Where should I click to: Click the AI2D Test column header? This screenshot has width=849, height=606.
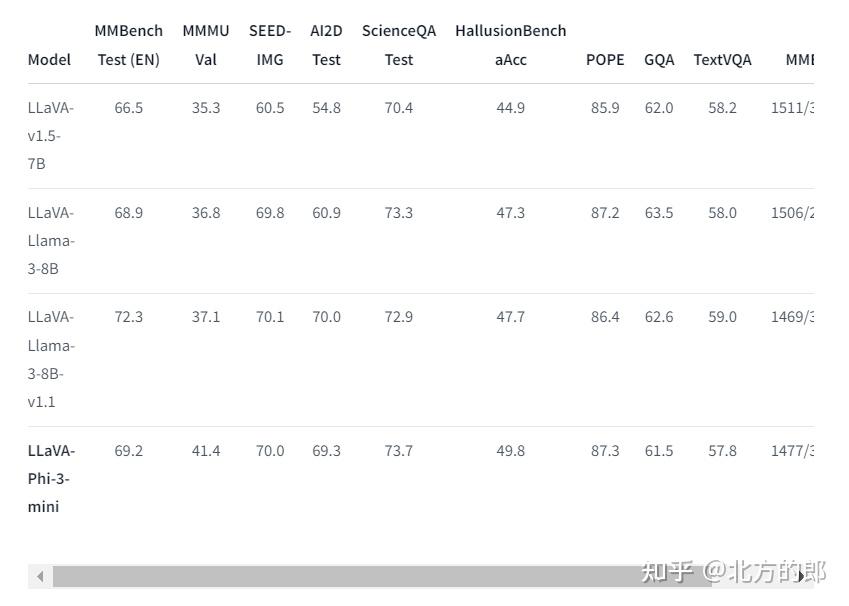(x=326, y=45)
